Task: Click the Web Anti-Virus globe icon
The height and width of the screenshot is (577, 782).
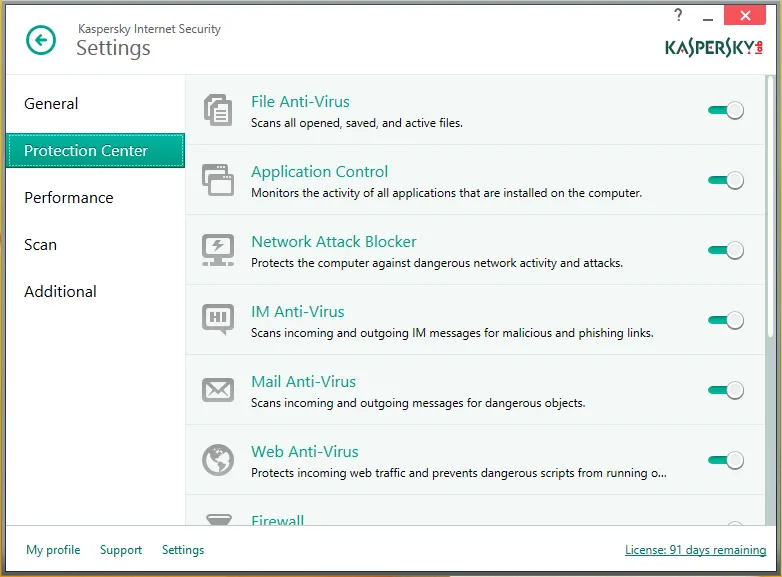Action: click(218, 460)
